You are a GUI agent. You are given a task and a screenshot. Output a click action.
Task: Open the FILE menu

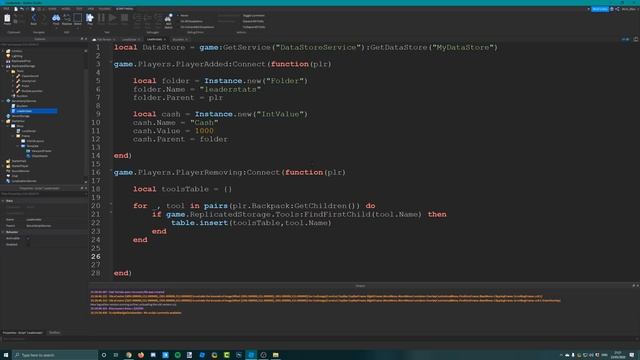click(x=6, y=9)
